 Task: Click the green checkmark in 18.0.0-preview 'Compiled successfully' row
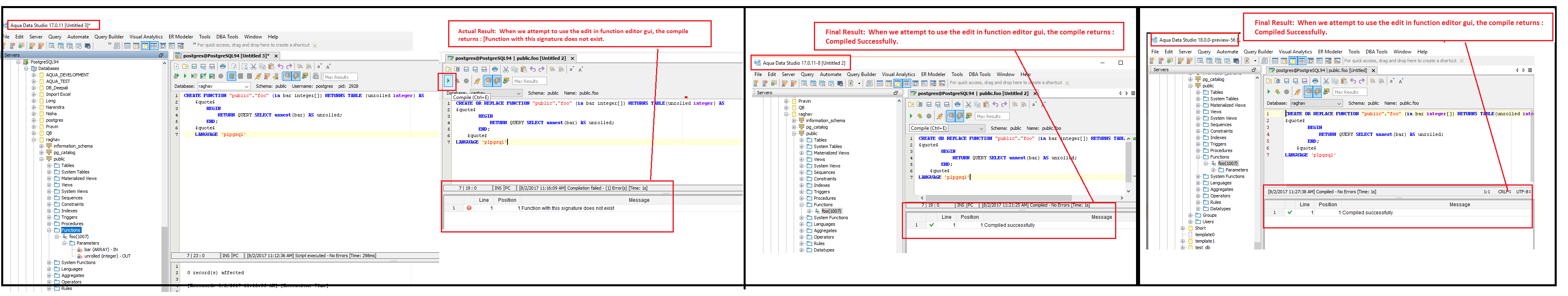click(x=1289, y=212)
